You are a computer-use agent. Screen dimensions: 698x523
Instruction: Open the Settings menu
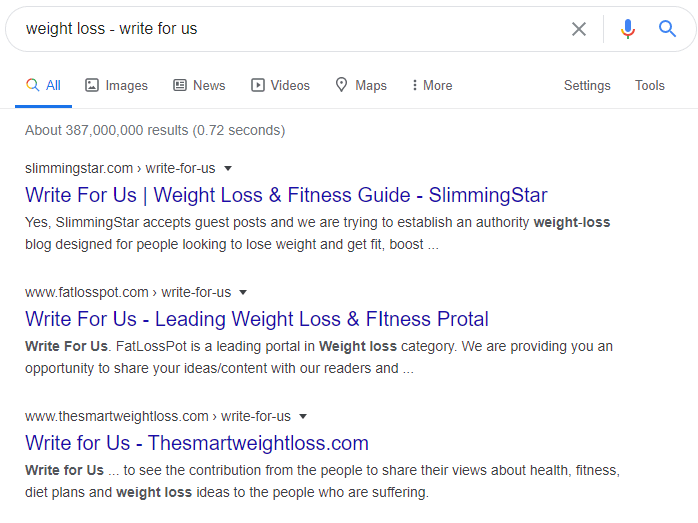[587, 85]
